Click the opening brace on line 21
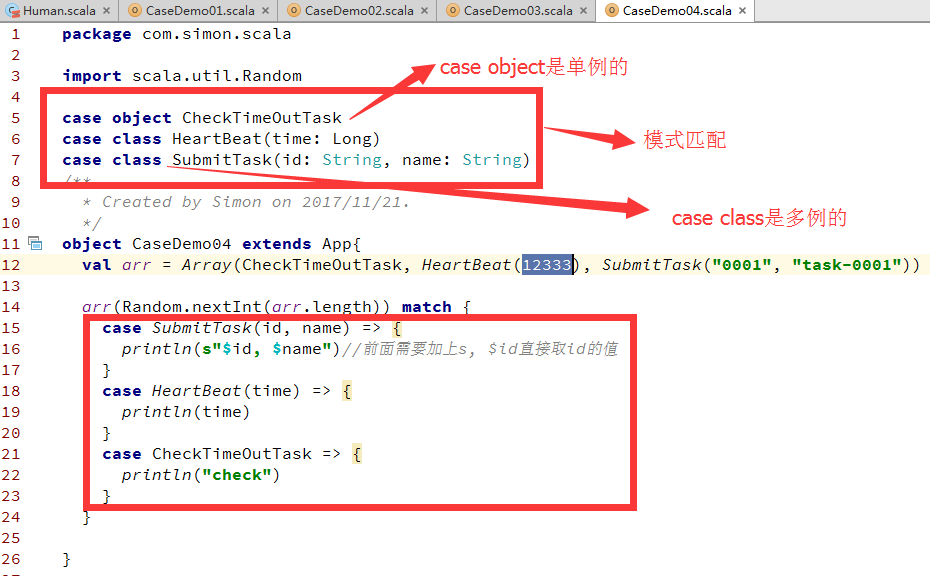 pyautogui.click(x=356, y=454)
